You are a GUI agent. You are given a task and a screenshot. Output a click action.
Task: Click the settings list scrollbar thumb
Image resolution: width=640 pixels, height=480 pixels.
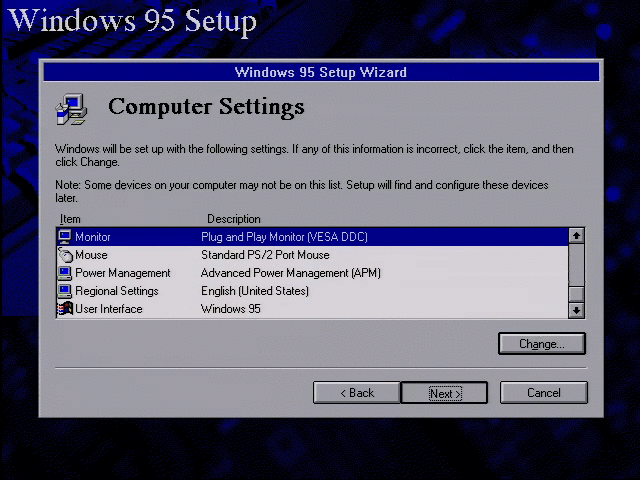pyautogui.click(x=576, y=293)
